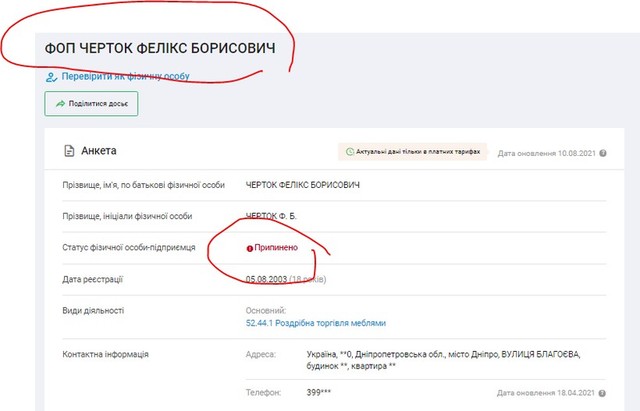Click the masked phone number 399***
This screenshot has height=411, width=640.
pyautogui.click(x=321, y=391)
